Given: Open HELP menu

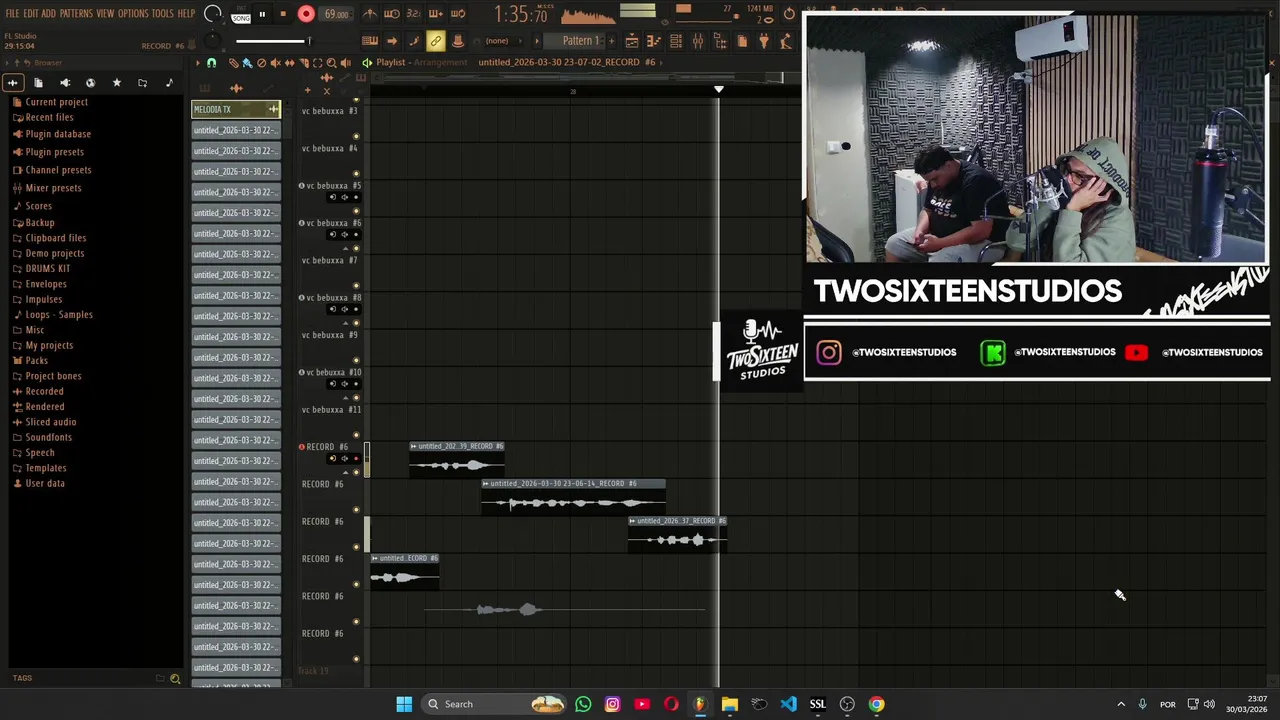Looking at the screenshot, I should 187,13.
